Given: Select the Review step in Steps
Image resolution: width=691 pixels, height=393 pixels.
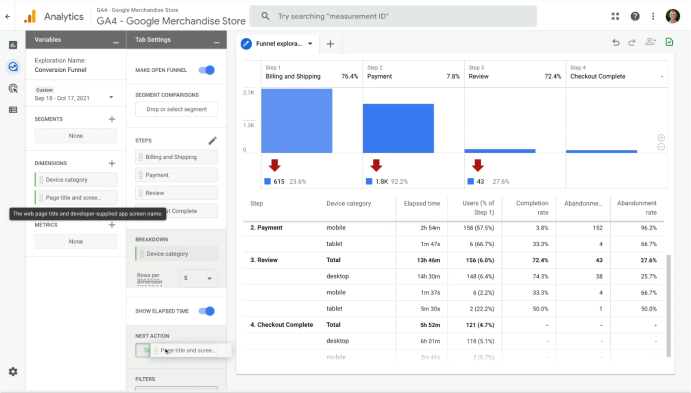Looking at the screenshot, I should click(x=176, y=193).
